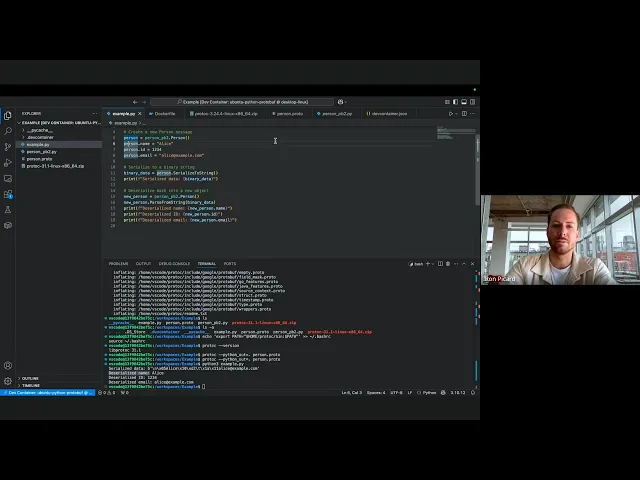
Task: Expand the Timeline section
Action: click(x=31, y=386)
